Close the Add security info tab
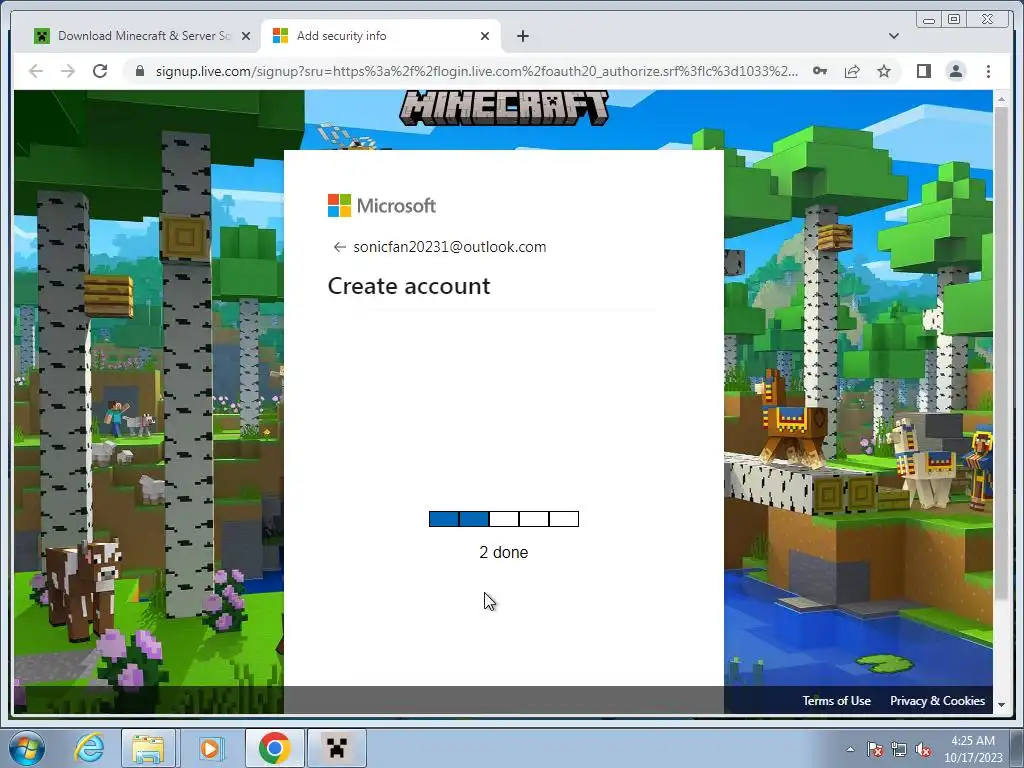This screenshot has width=1024, height=768. coord(485,36)
